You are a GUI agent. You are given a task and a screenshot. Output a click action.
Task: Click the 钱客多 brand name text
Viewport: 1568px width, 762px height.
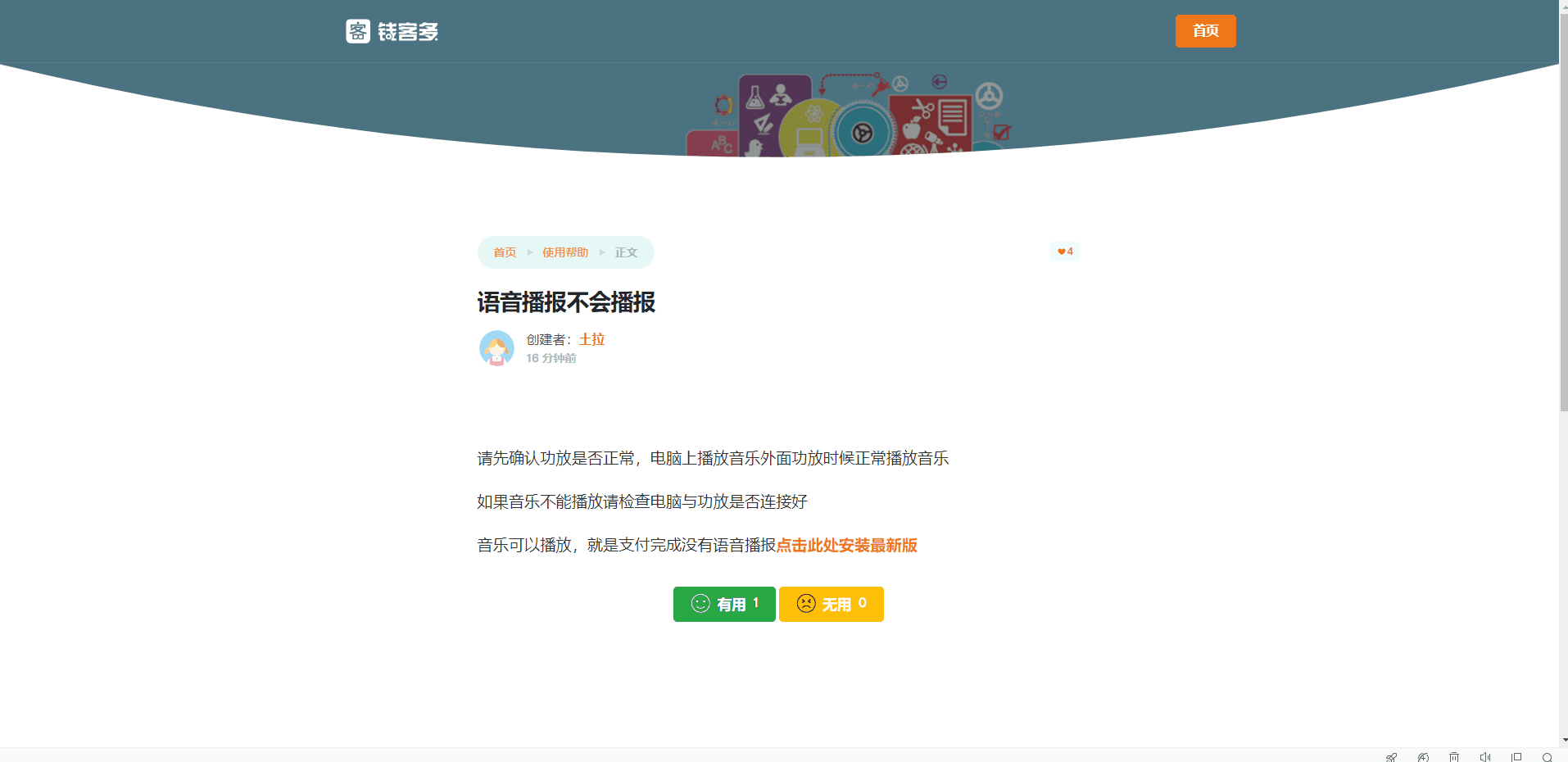click(x=408, y=32)
